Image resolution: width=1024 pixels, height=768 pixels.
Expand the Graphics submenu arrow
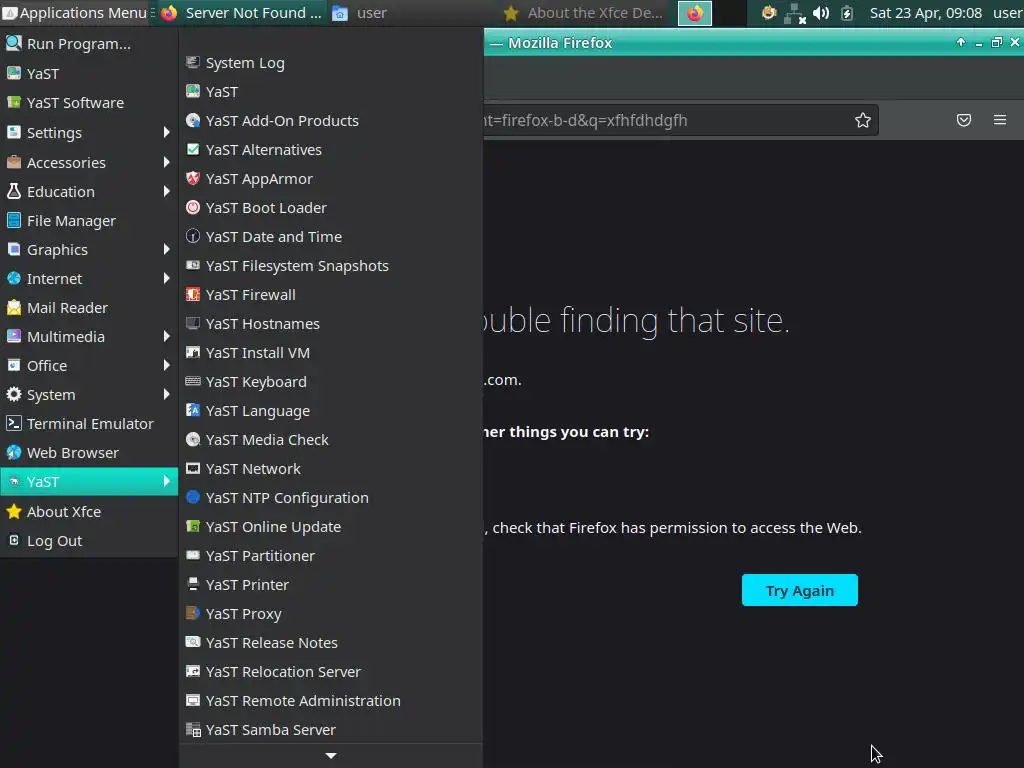(x=167, y=249)
